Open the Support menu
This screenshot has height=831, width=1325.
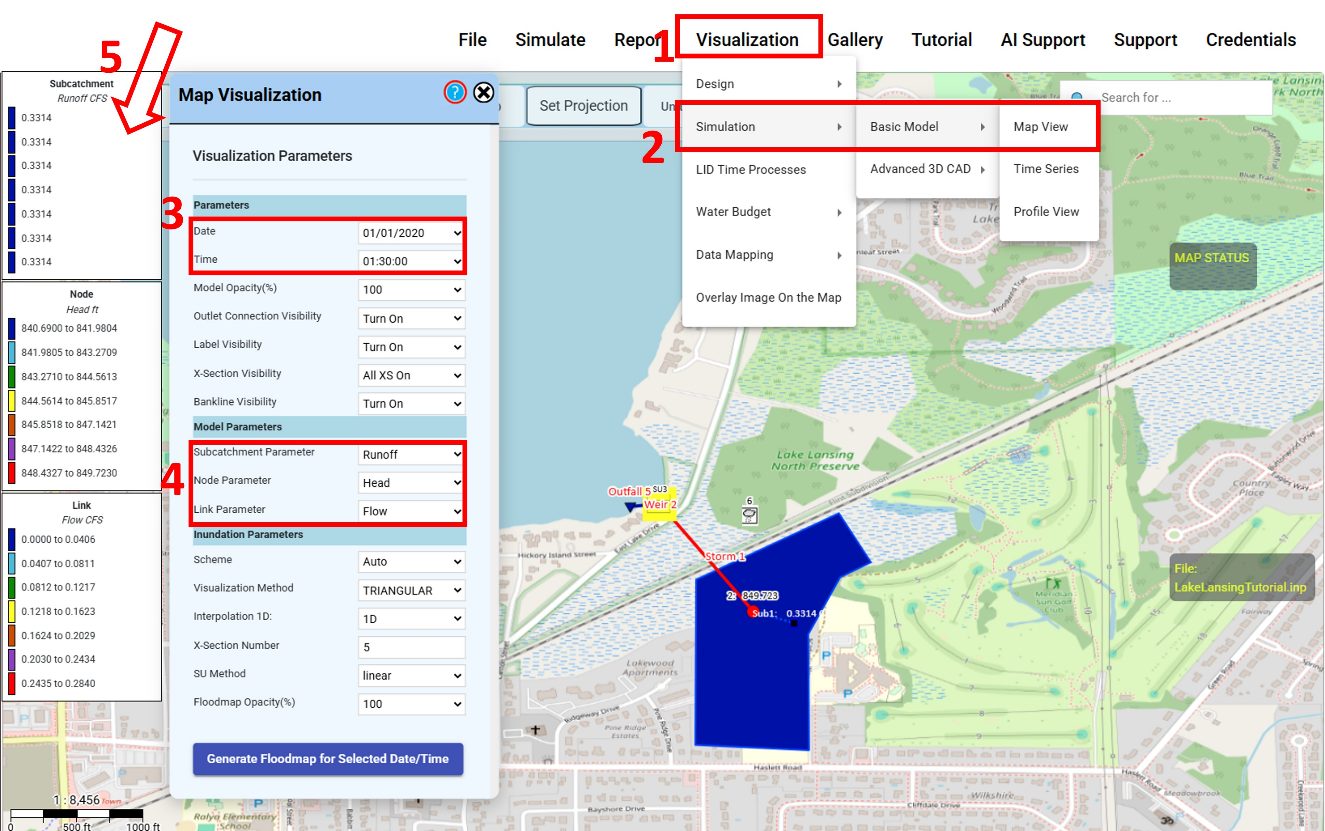point(1145,40)
